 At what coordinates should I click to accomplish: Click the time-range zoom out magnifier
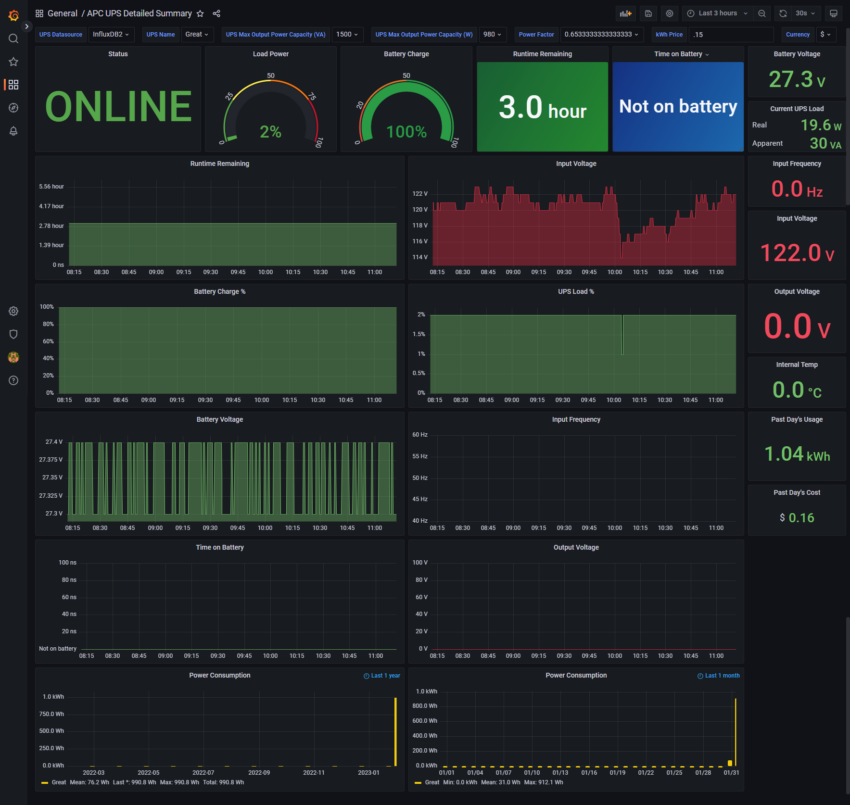(761, 12)
